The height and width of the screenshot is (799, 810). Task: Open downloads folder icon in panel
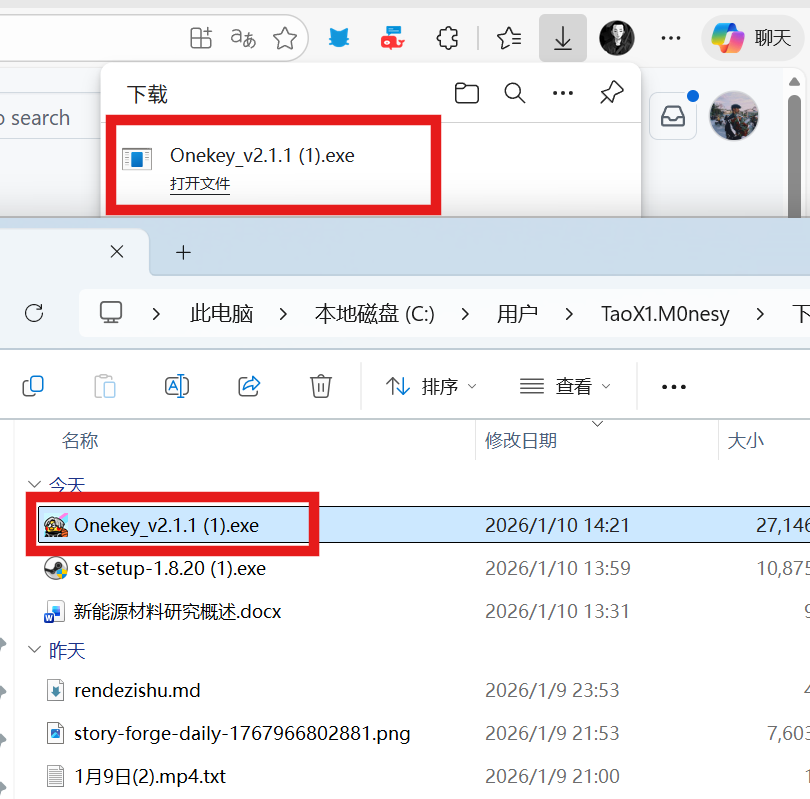pyautogui.click(x=466, y=94)
